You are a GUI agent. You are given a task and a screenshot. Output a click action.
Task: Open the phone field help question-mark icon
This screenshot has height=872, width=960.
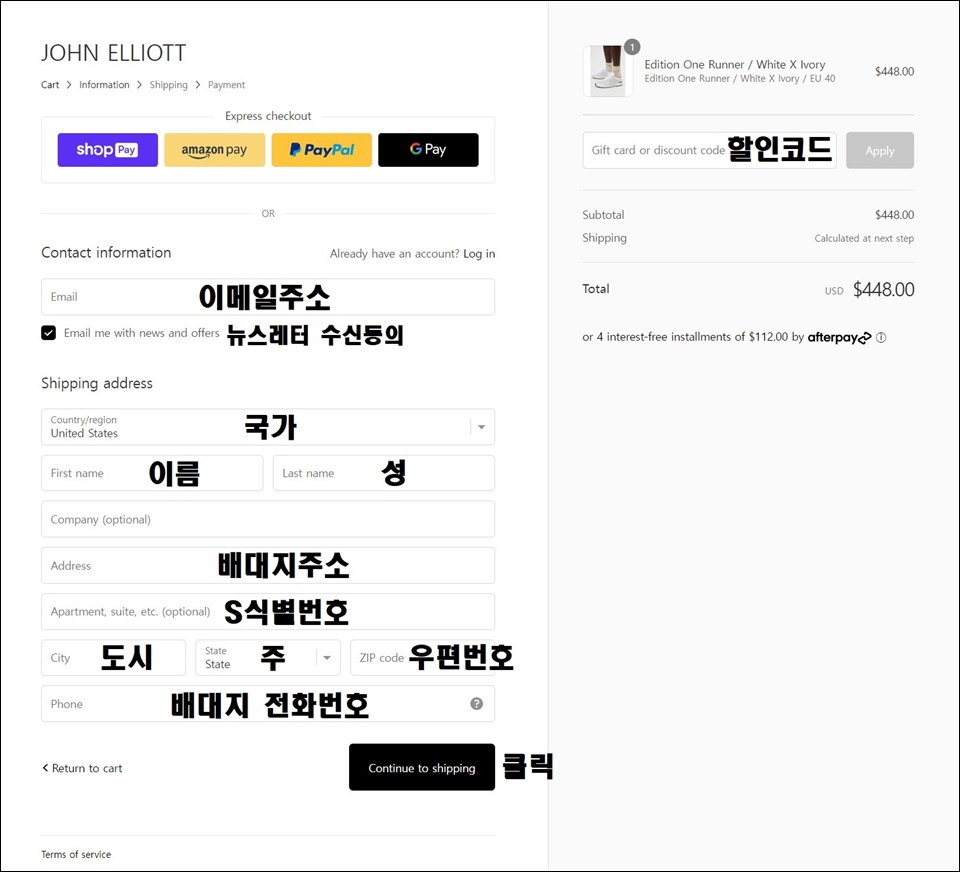476,704
